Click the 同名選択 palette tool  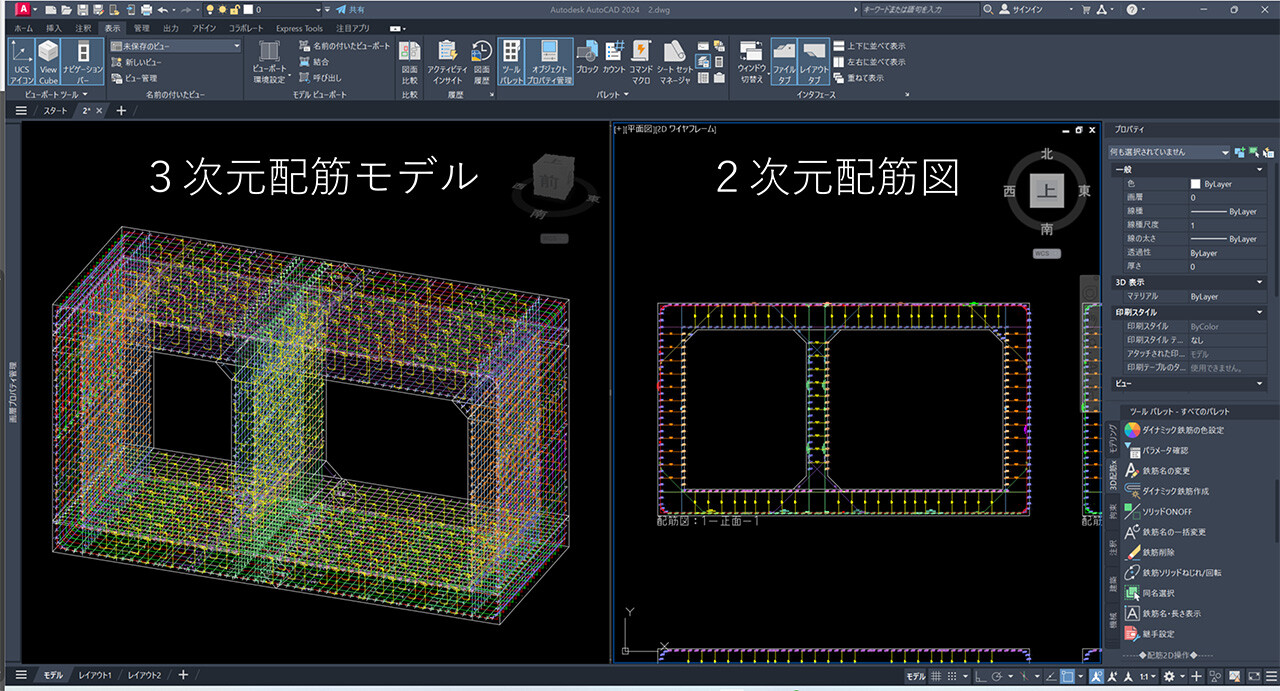(1159, 593)
